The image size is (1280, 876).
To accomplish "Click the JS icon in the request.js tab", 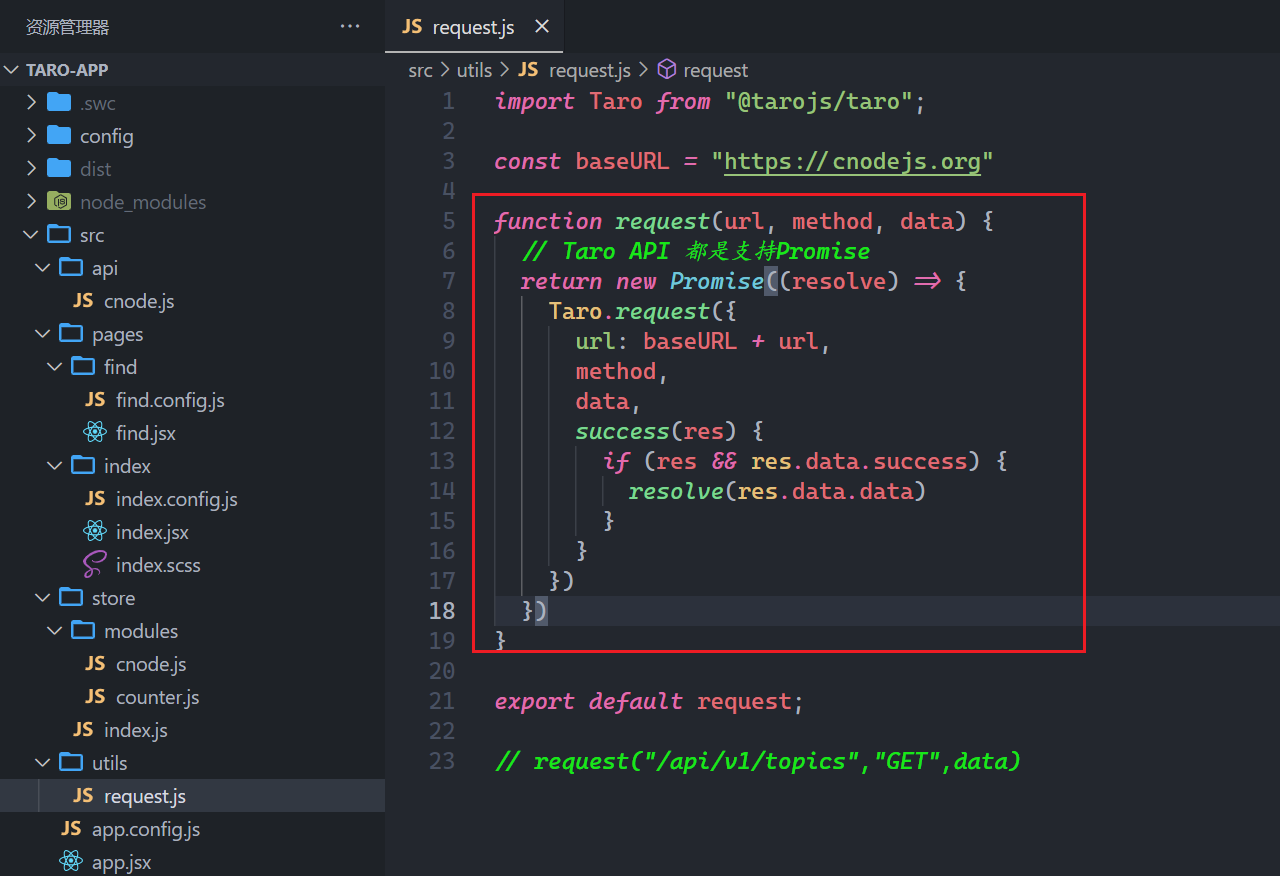I will tap(412, 27).
